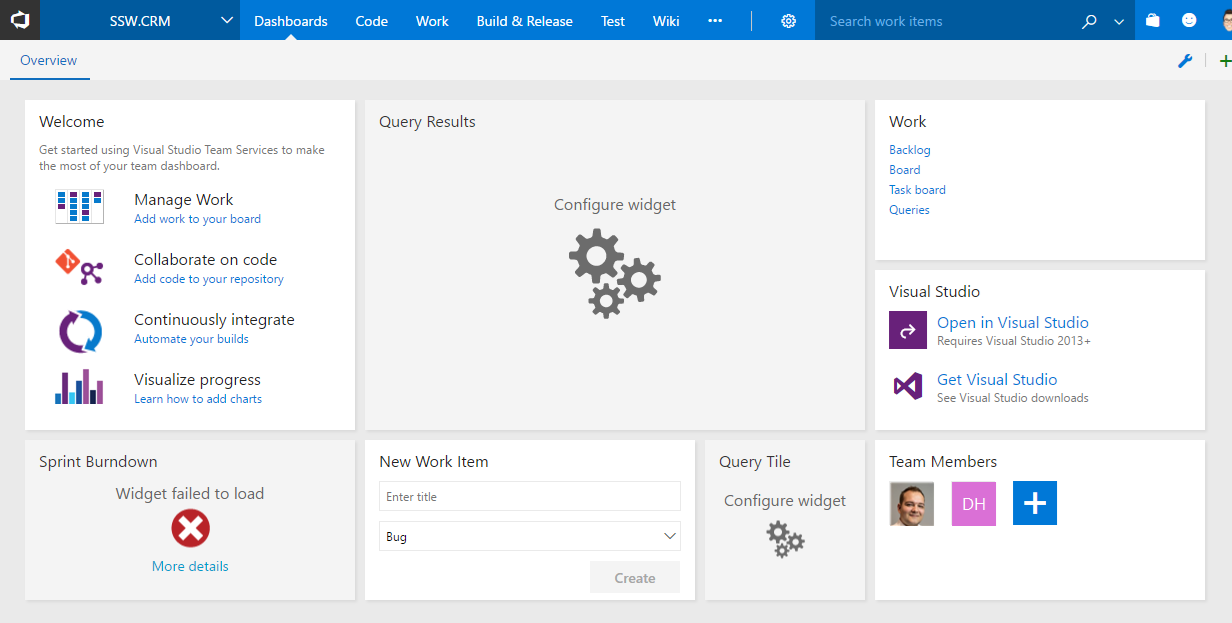
Task: Open the settings gear in navigation bar
Action: [x=788, y=21]
